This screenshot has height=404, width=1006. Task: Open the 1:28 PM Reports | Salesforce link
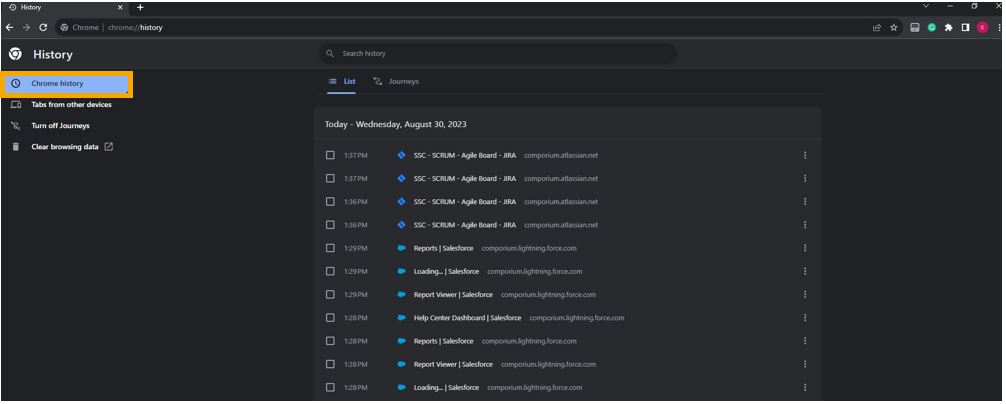(443, 341)
